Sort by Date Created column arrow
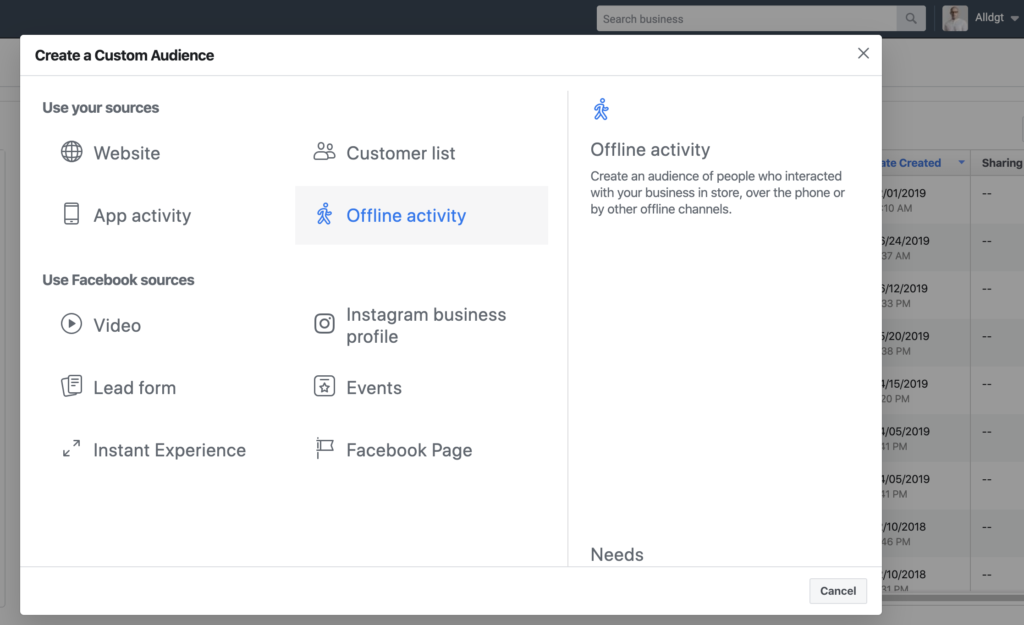 click(x=961, y=162)
